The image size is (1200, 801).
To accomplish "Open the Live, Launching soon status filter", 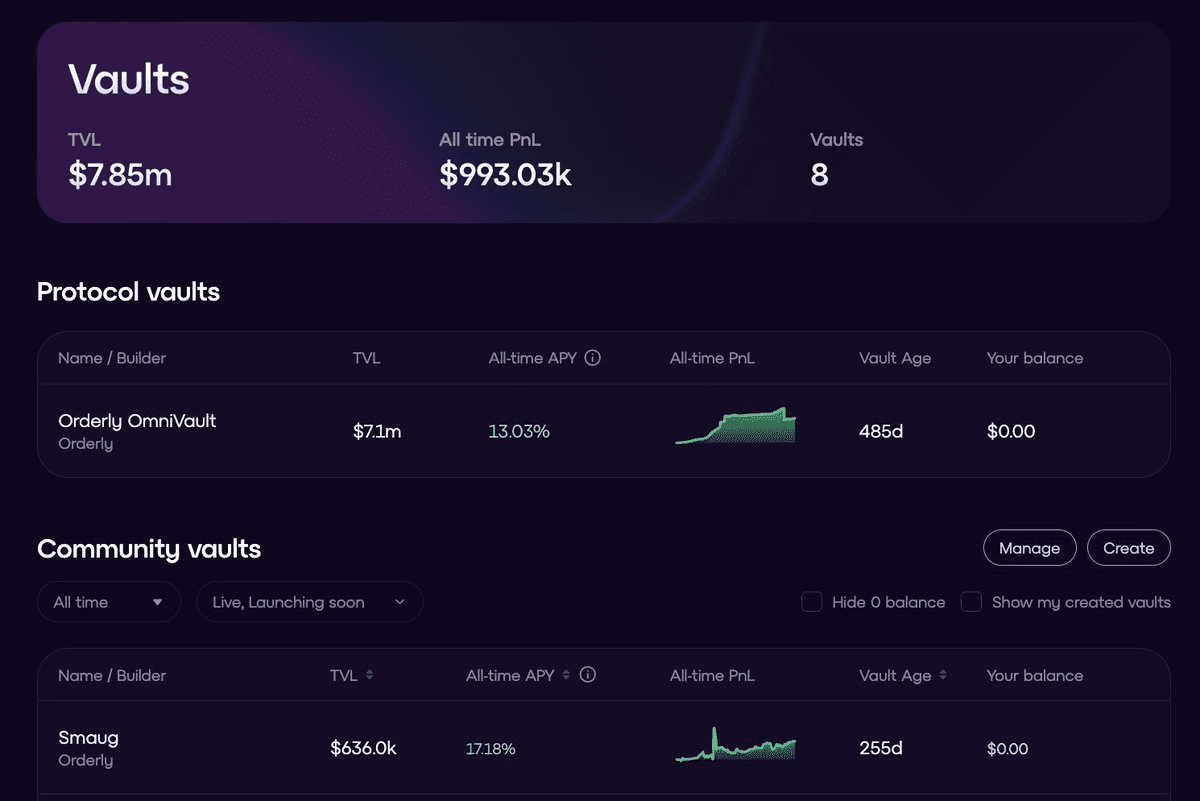I will click(x=310, y=602).
